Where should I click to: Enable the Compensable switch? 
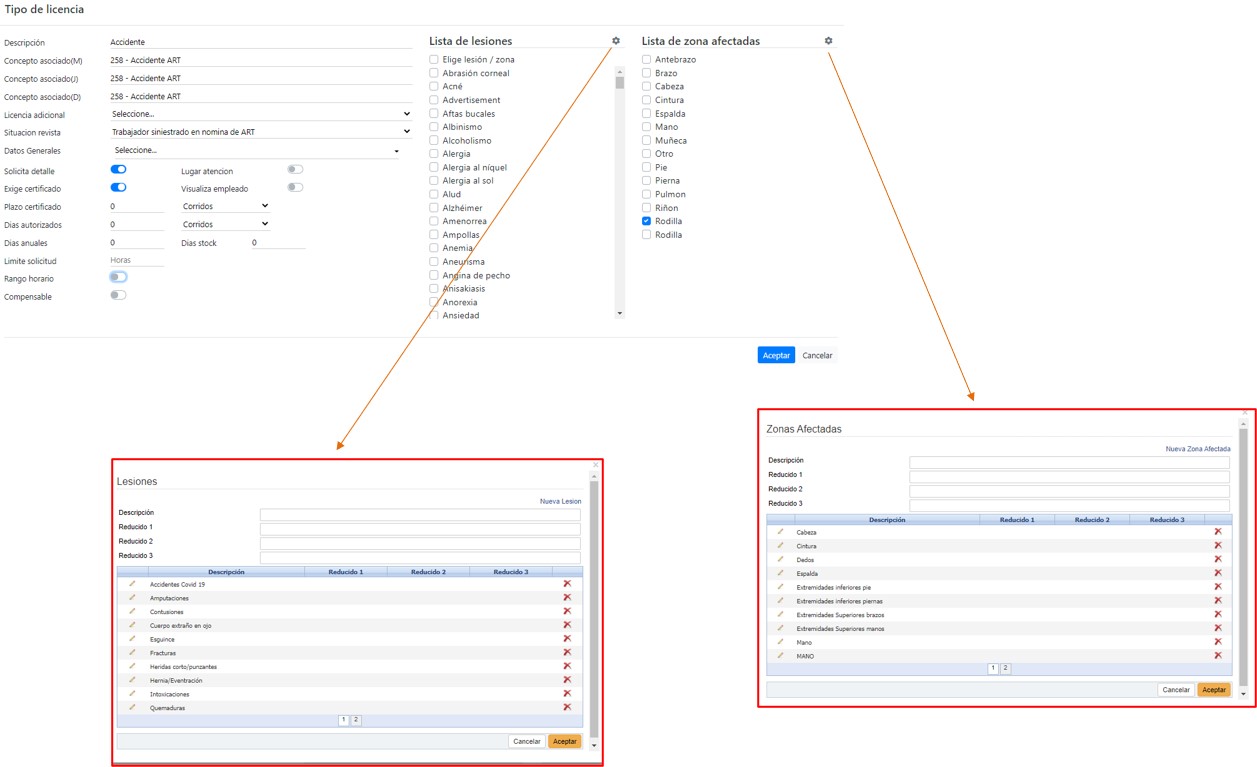118,296
